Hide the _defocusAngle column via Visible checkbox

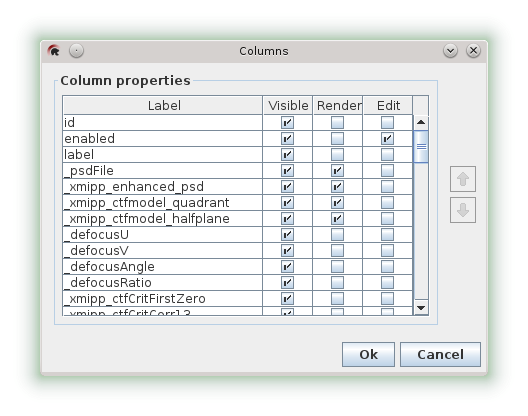[287, 266]
